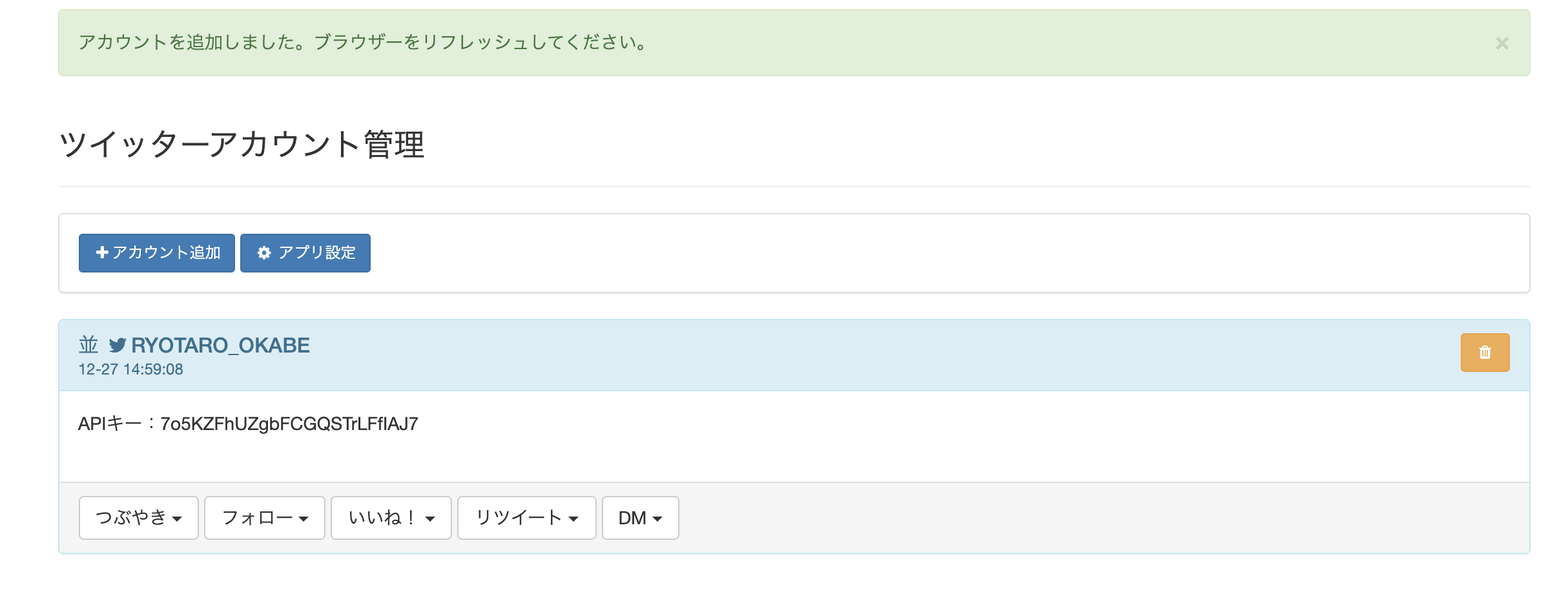Click the caret arrow on the リツイート button
Viewport: 1568px width, 616px height.
[x=573, y=518]
